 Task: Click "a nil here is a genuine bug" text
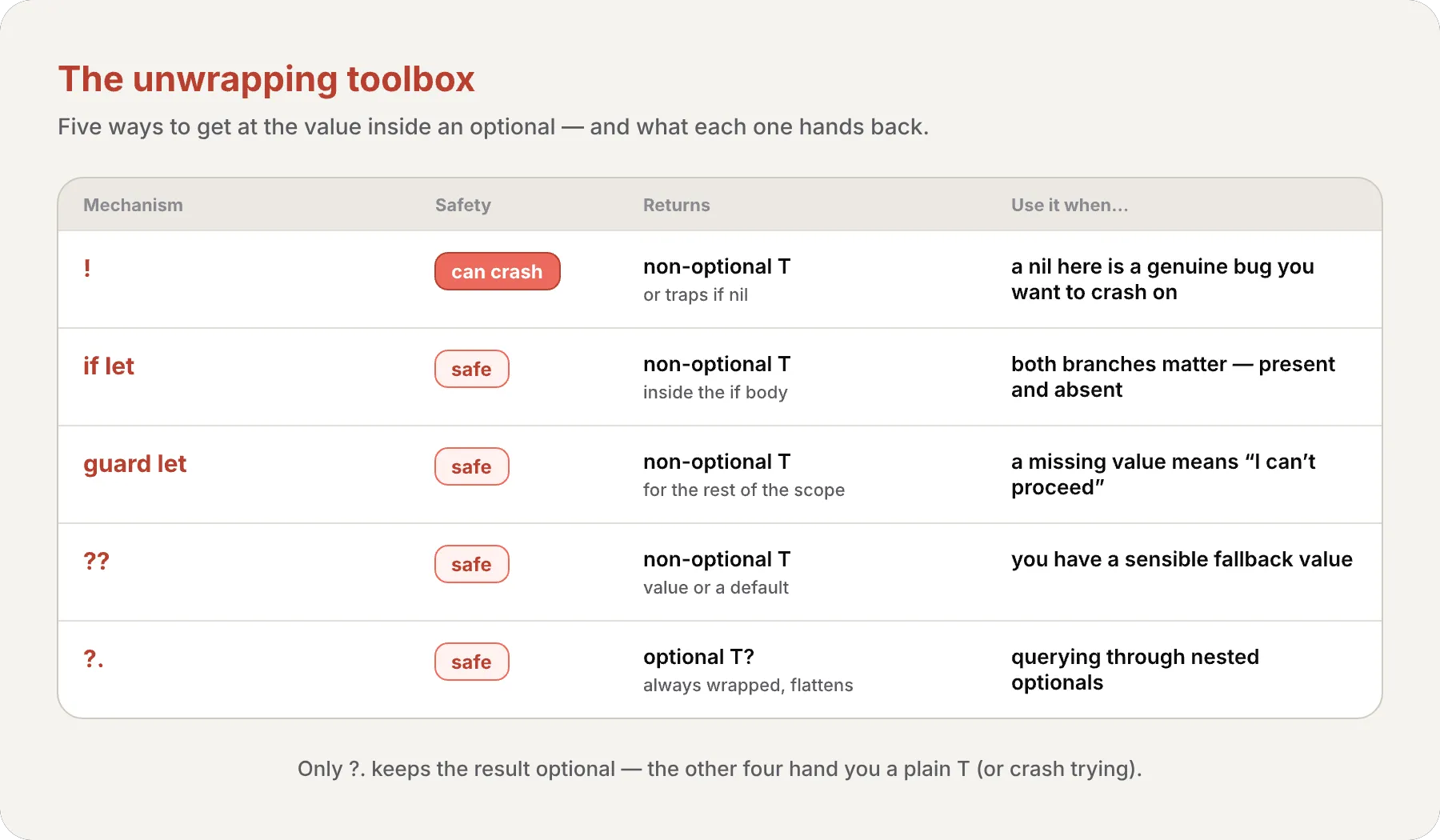[x=1162, y=279]
